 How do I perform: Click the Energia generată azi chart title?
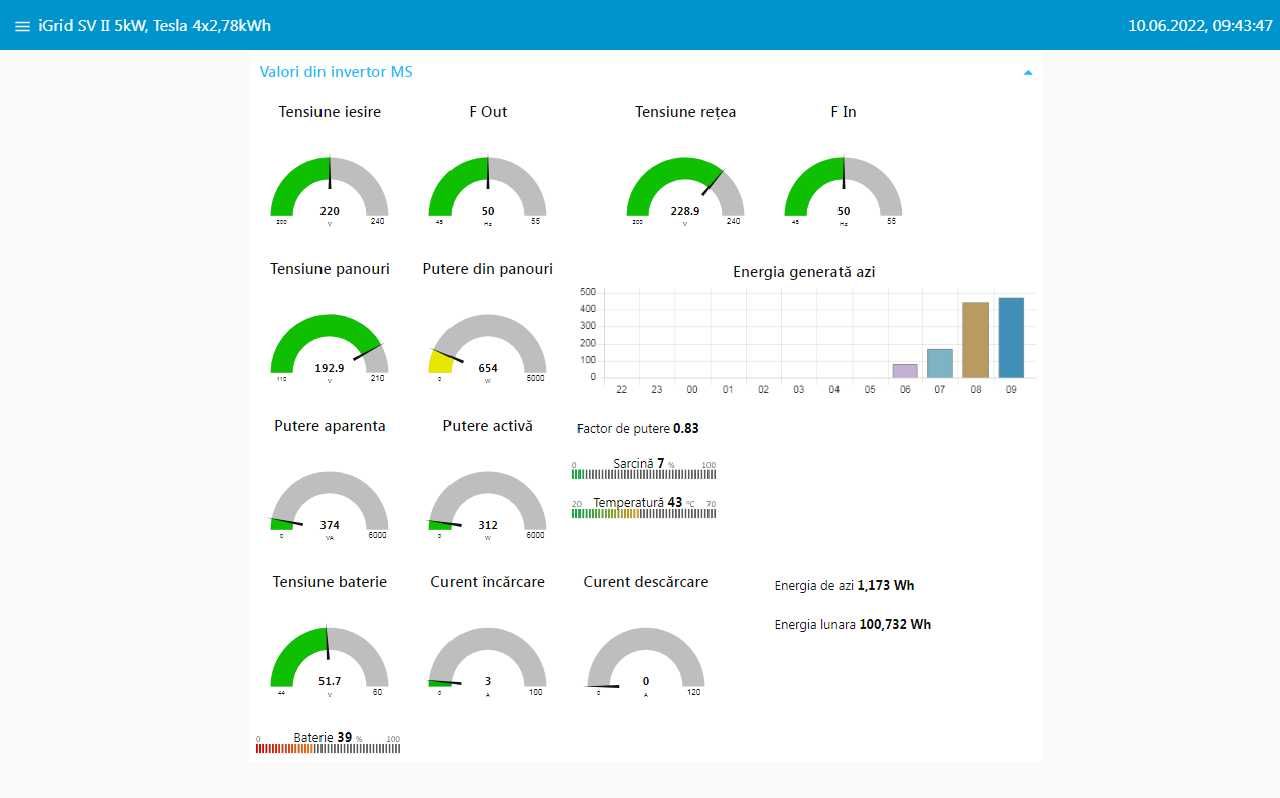pyautogui.click(x=804, y=272)
